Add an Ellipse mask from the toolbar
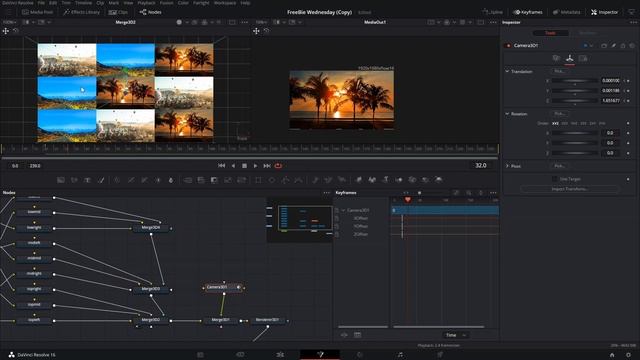 click(272, 180)
